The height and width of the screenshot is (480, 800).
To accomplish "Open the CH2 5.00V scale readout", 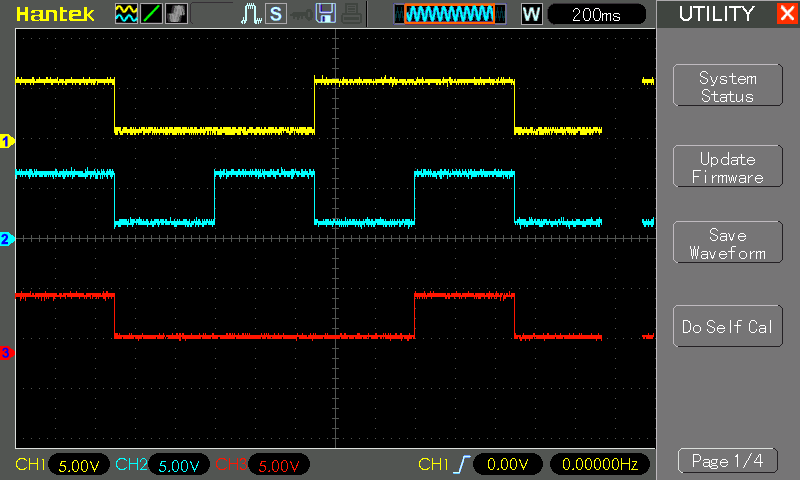I will point(179,465).
